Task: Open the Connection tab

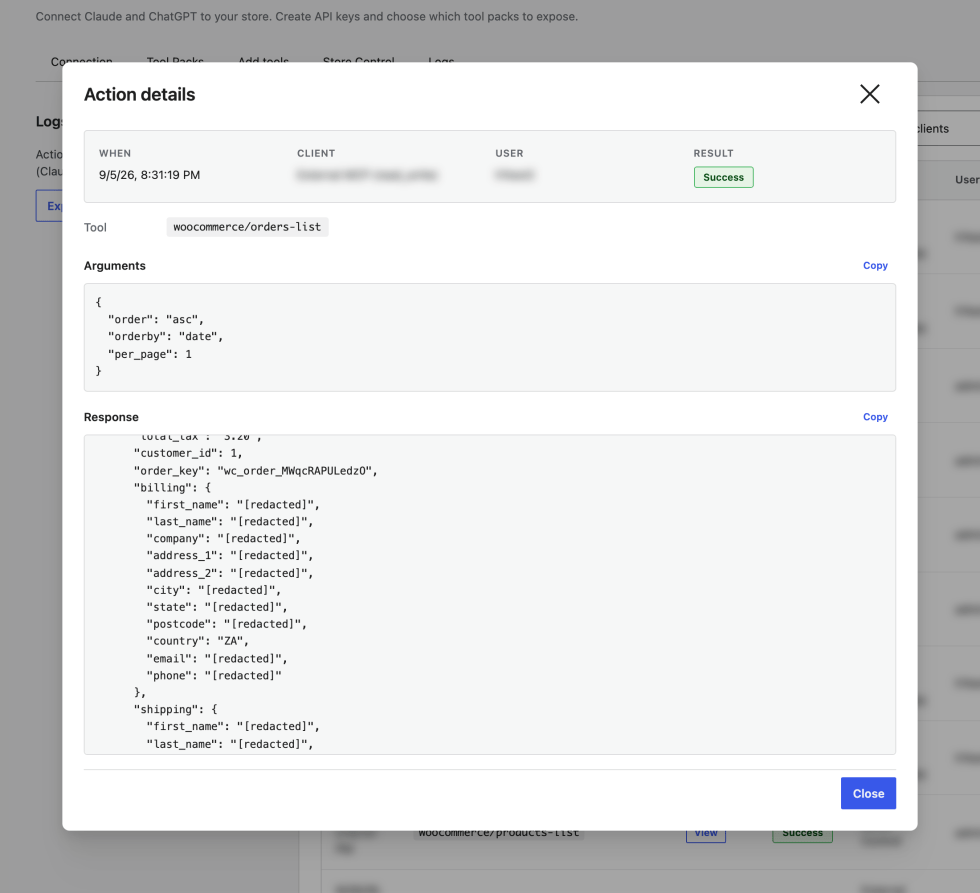Action: [x=81, y=61]
